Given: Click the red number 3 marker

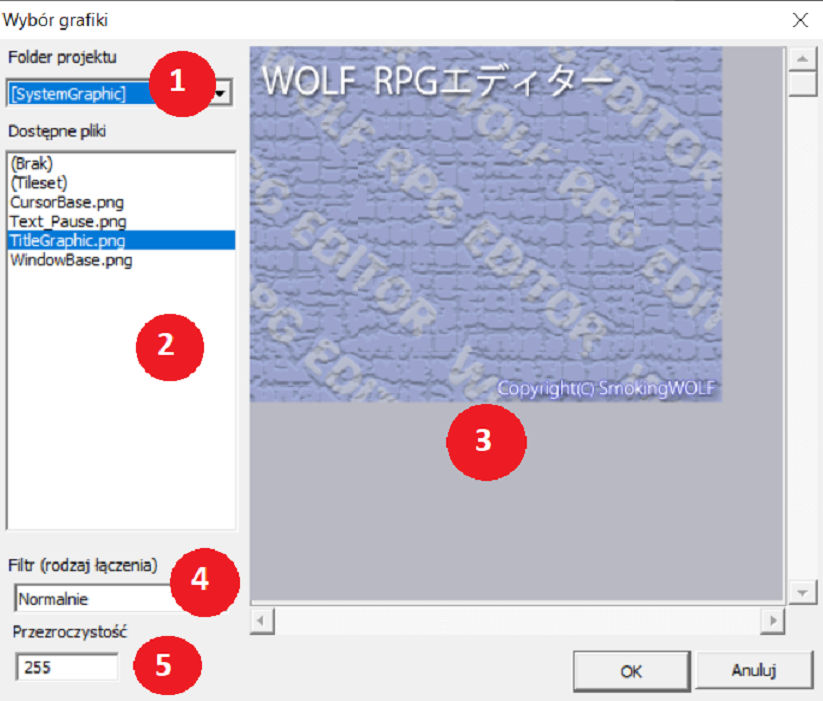Looking at the screenshot, I should tap(485, 441).
